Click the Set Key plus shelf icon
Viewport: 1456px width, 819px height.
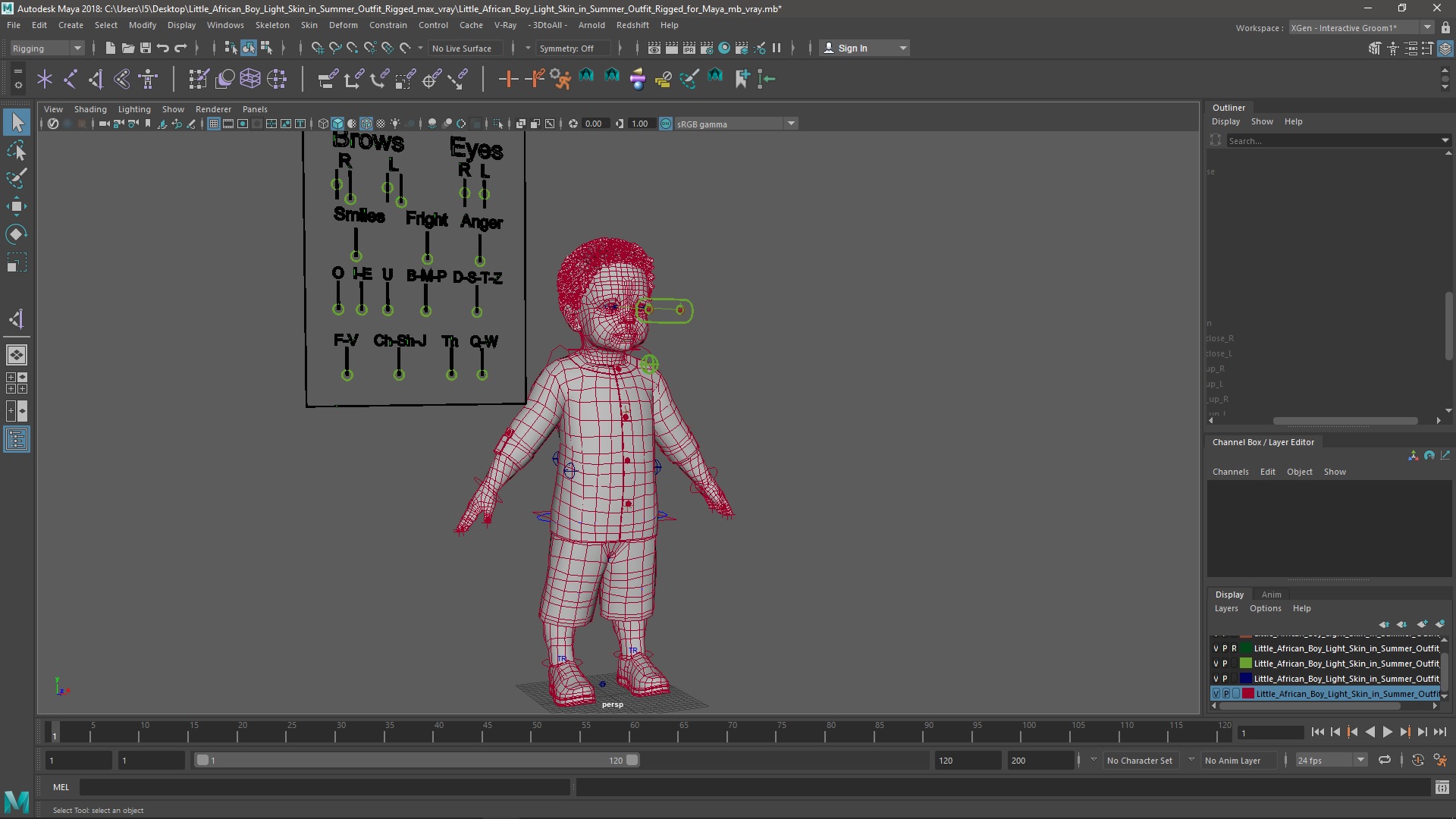[507, 78]
